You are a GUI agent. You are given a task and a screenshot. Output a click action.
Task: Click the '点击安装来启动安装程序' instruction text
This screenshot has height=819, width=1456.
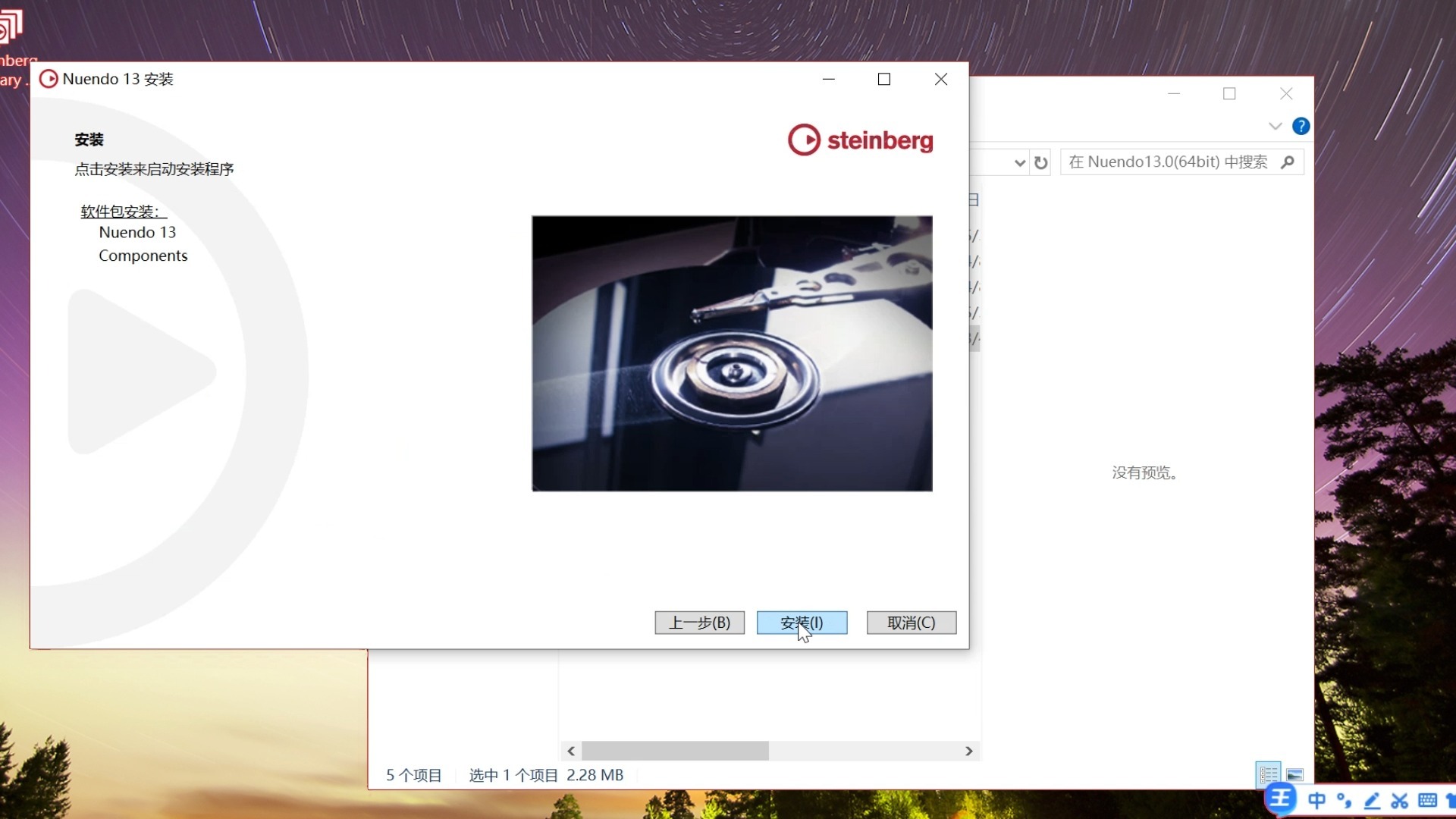(x=154, y=169)
